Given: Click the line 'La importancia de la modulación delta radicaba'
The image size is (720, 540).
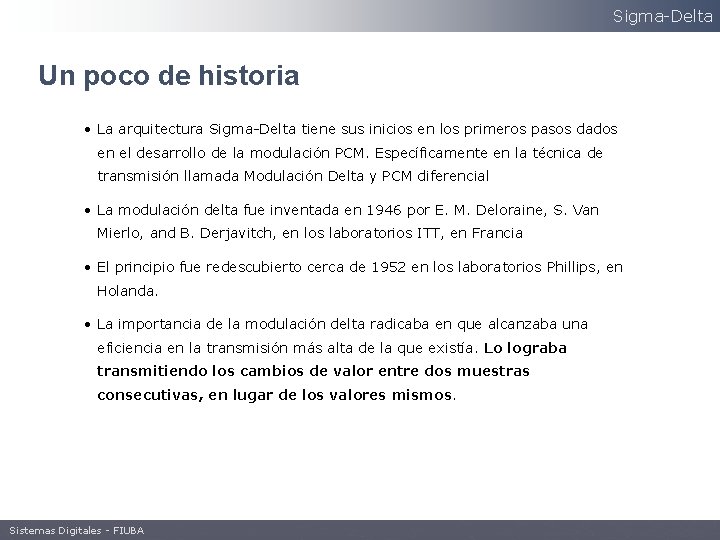Looking at the screenshot, I should tap(342, 324).
